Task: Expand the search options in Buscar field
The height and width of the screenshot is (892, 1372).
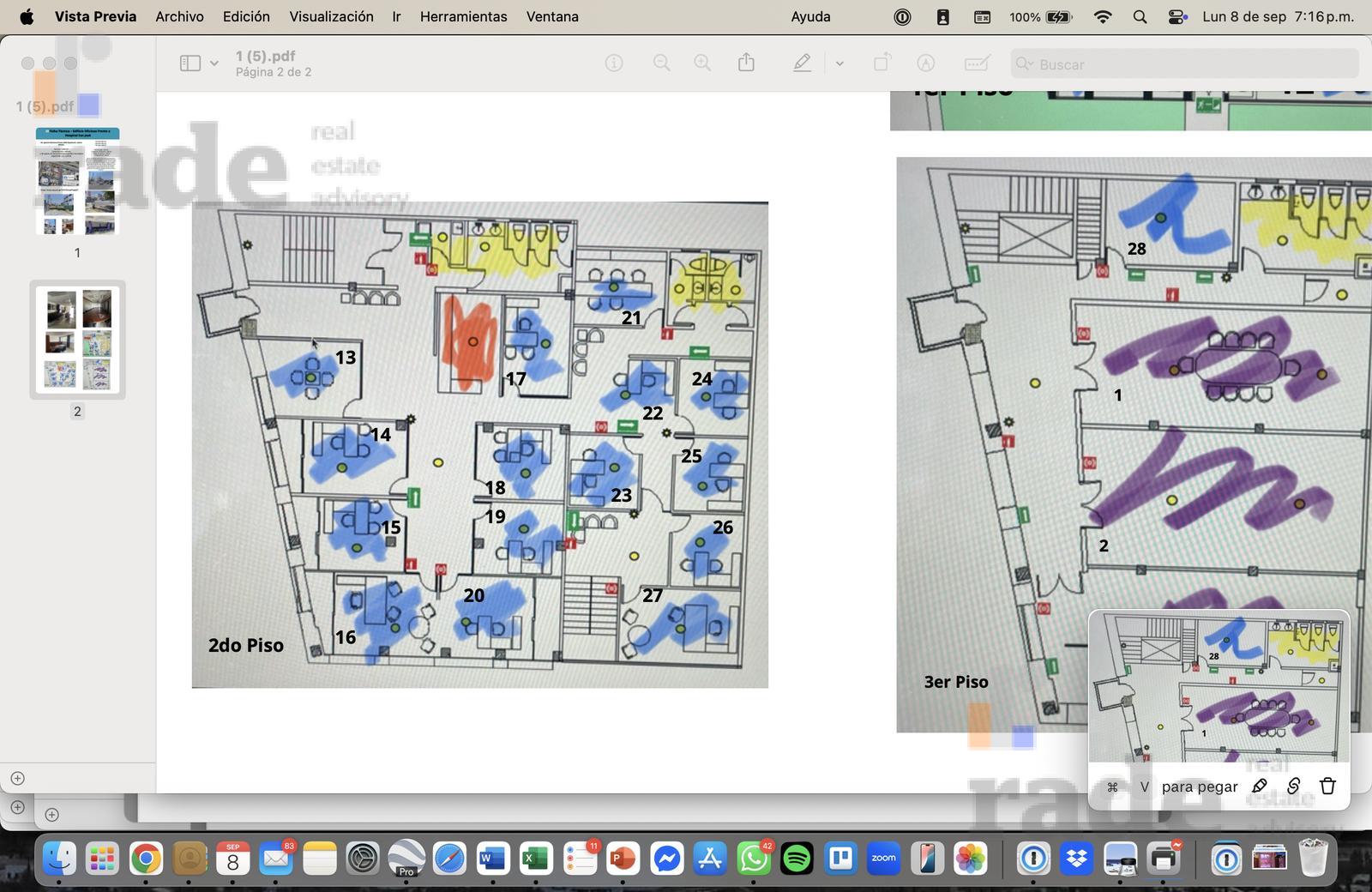Action: pos(1024,64)
